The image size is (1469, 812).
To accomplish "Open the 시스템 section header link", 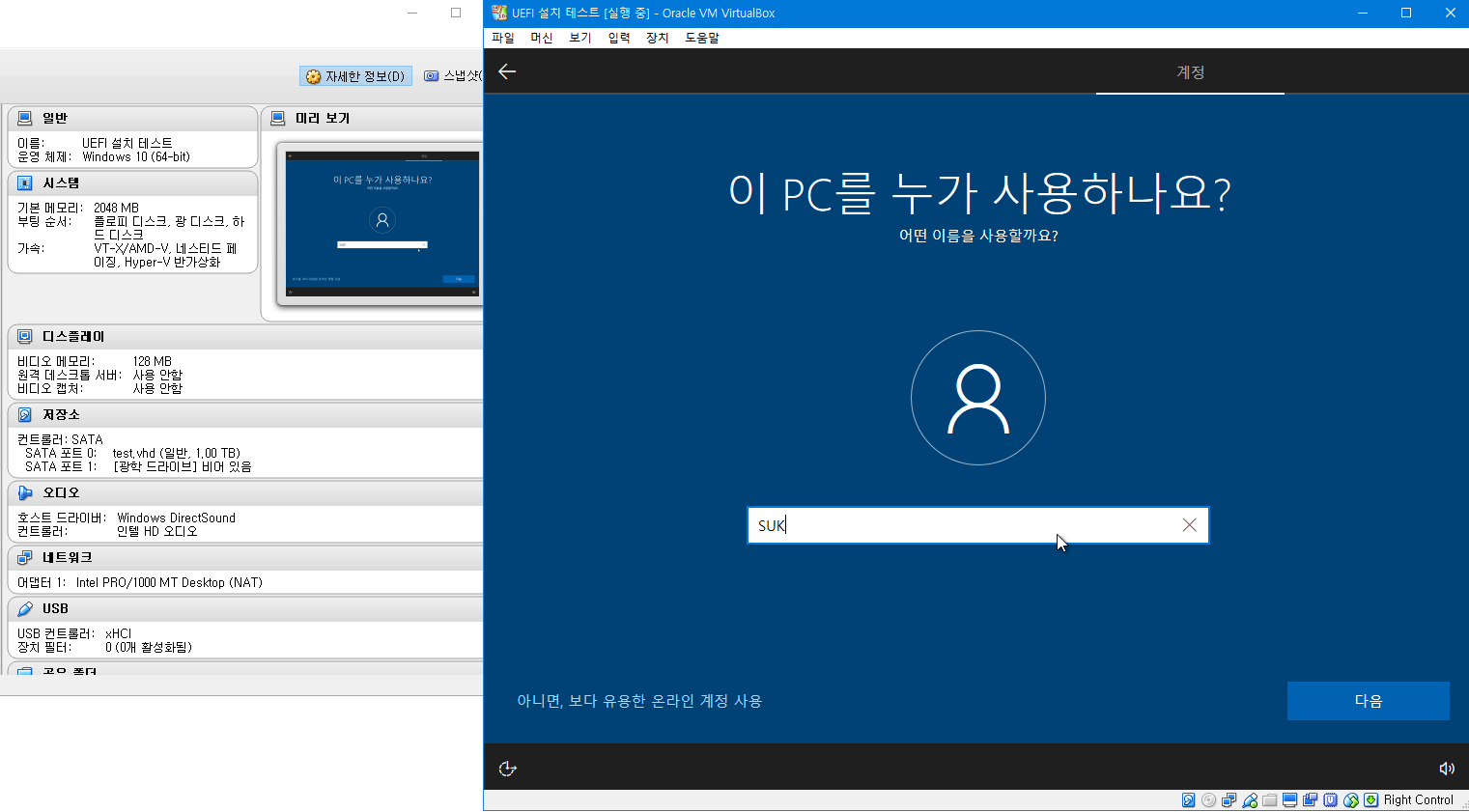I will (x=61, y=182).
